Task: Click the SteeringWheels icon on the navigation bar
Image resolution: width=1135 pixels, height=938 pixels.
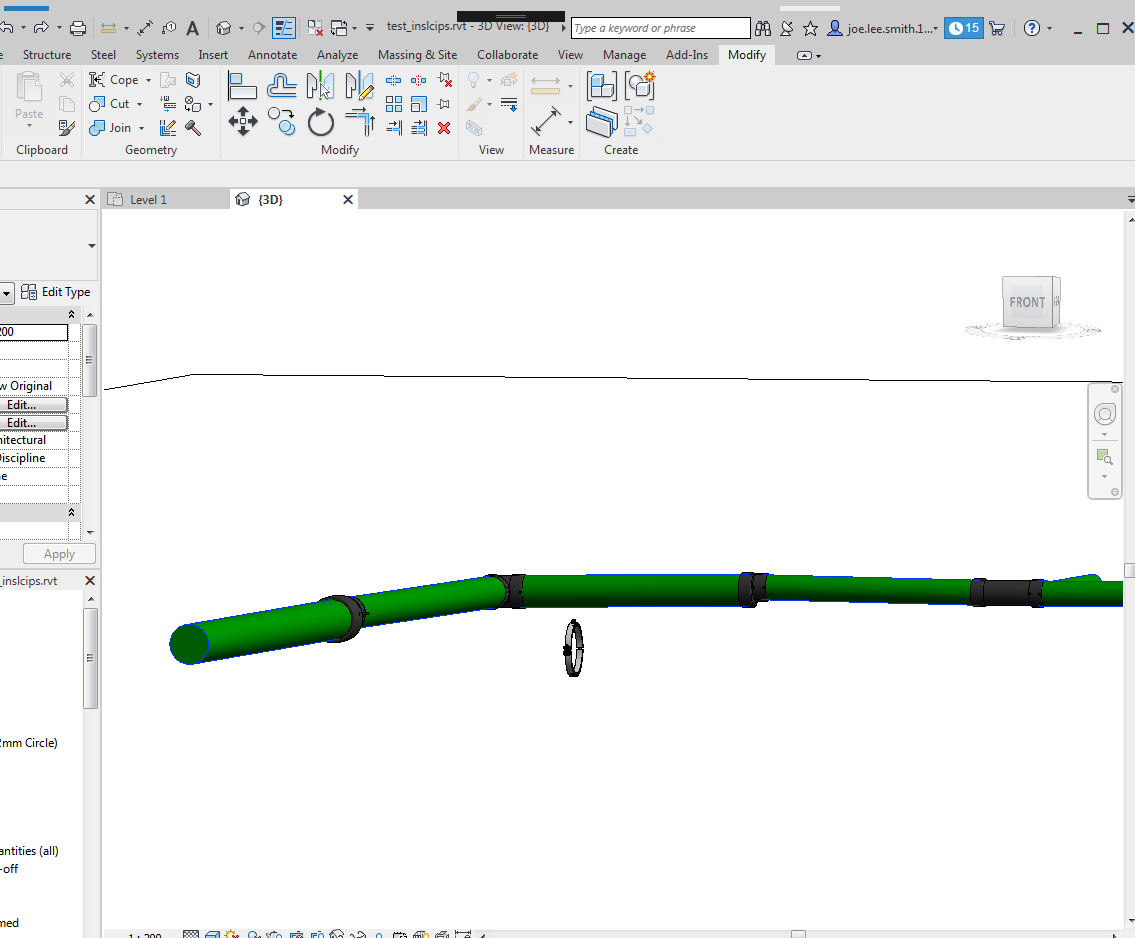Action: [x=1104, y=413]
